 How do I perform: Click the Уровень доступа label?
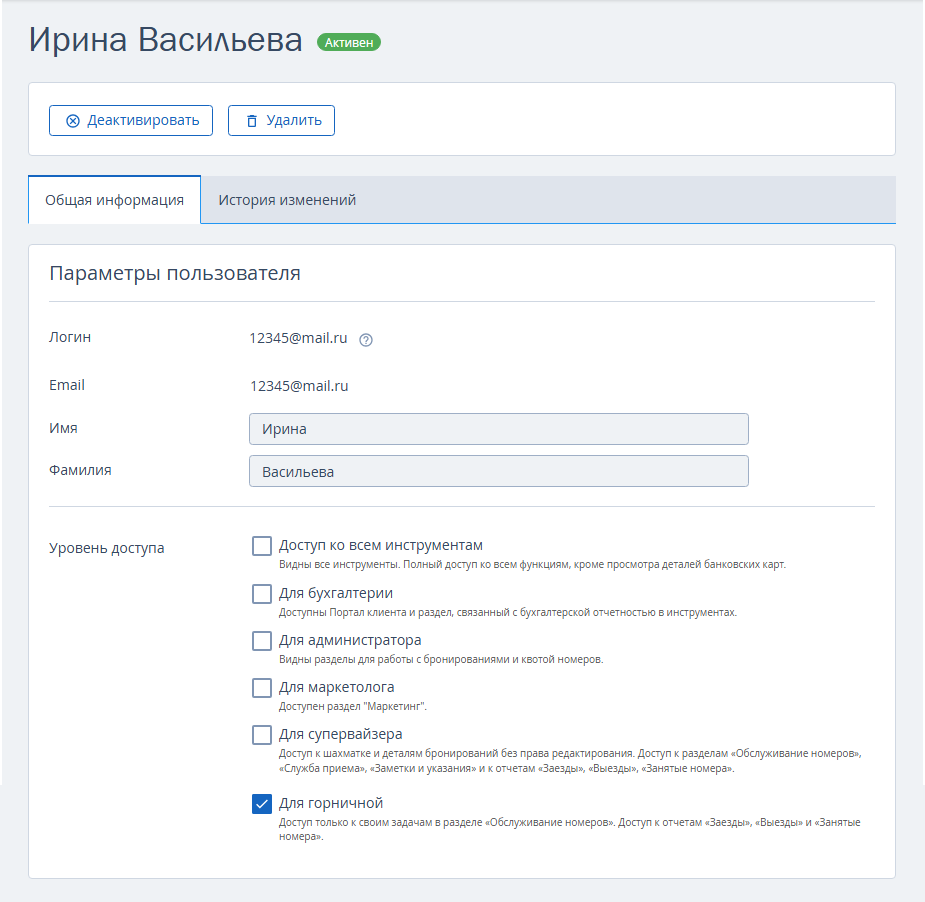(x=107, y=548)
